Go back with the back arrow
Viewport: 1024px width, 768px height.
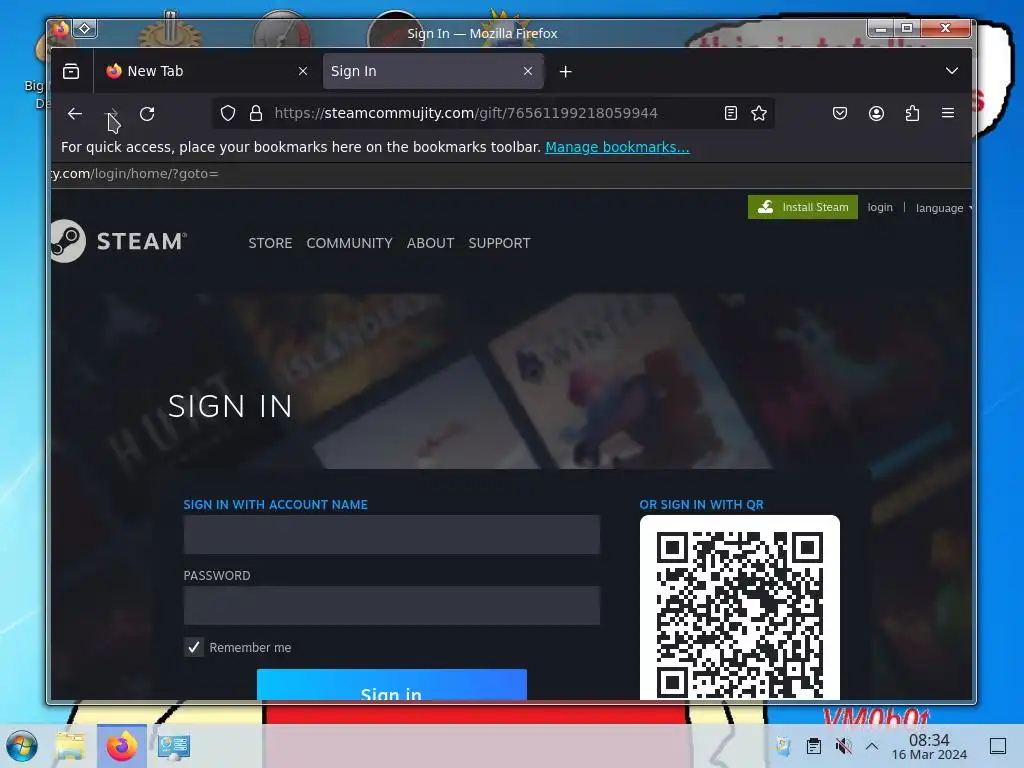coord(74,114)
